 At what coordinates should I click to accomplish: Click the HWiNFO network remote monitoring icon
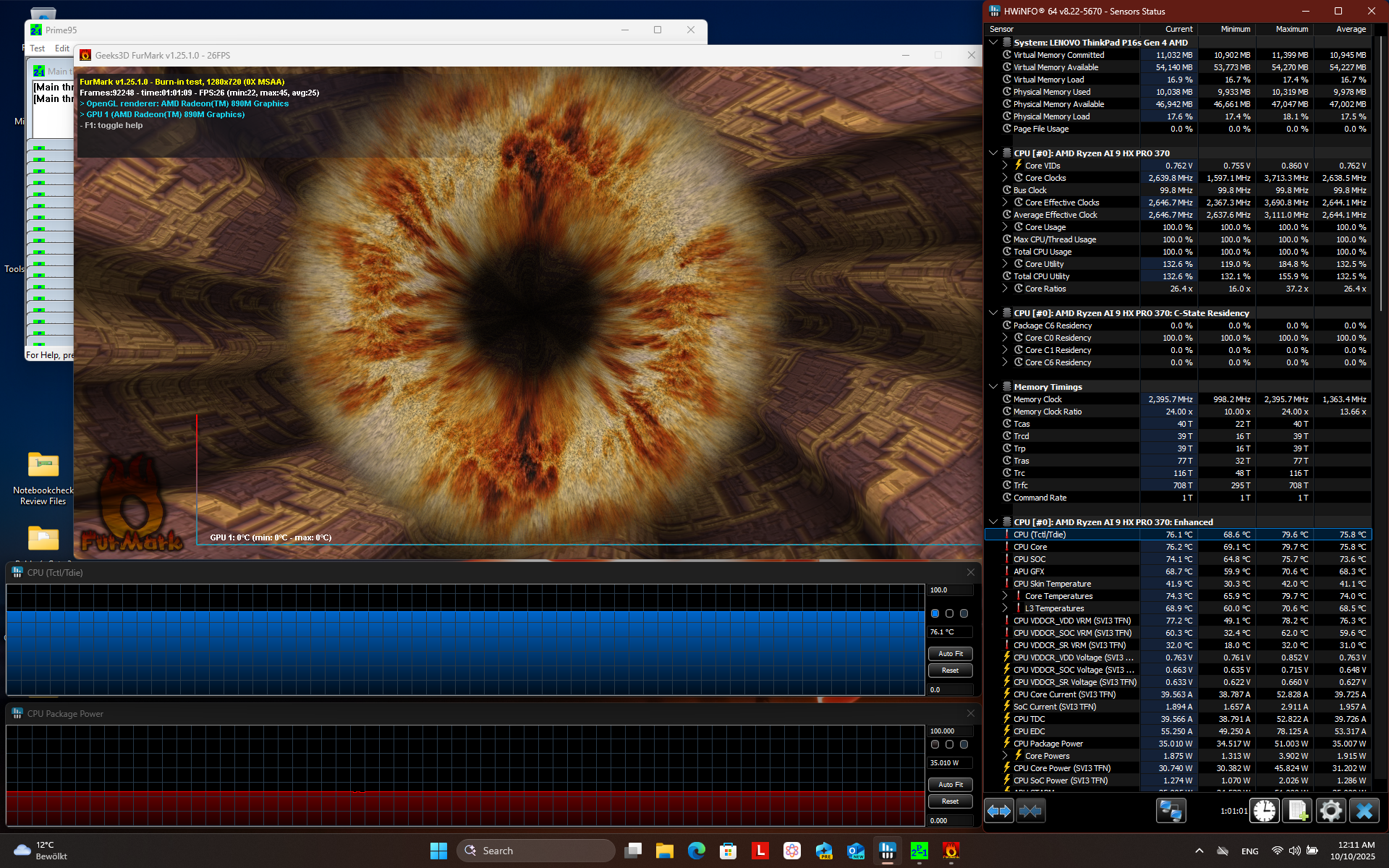(x=1170, y=811)
